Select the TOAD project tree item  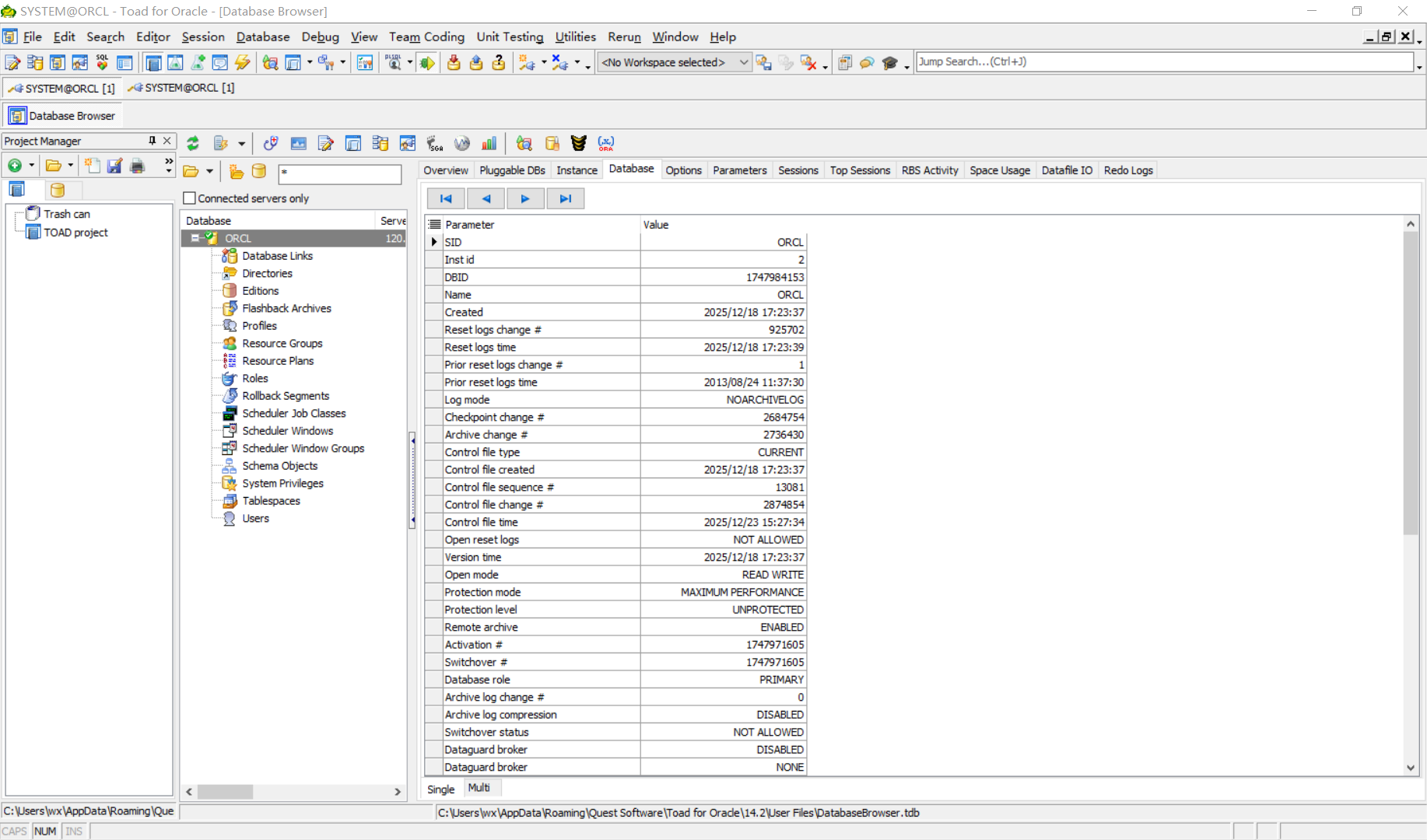75,233
